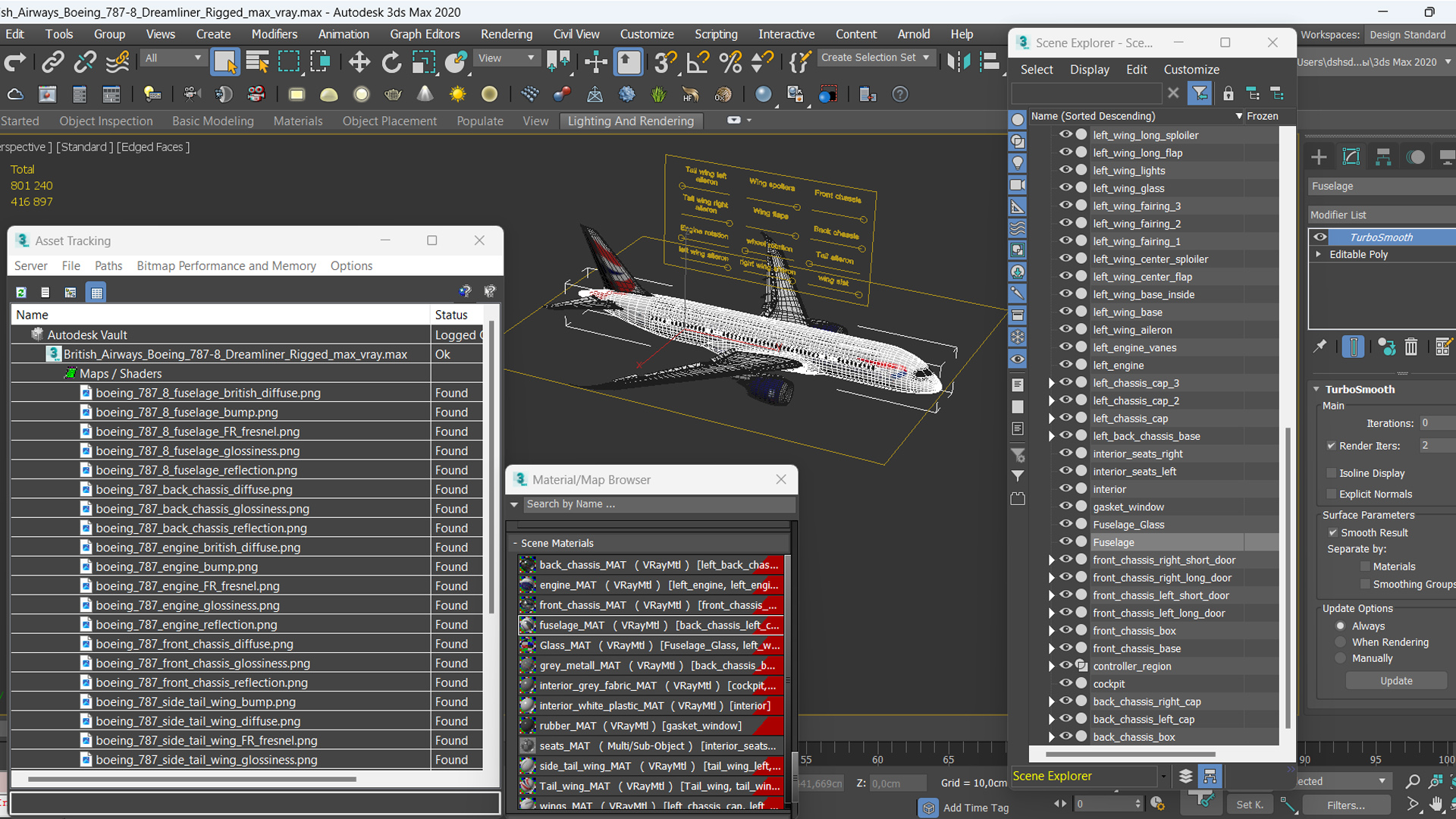1456x819 pixels.
Task: Expand Editable Poly modifier entry
Action: coord(1319,254)
